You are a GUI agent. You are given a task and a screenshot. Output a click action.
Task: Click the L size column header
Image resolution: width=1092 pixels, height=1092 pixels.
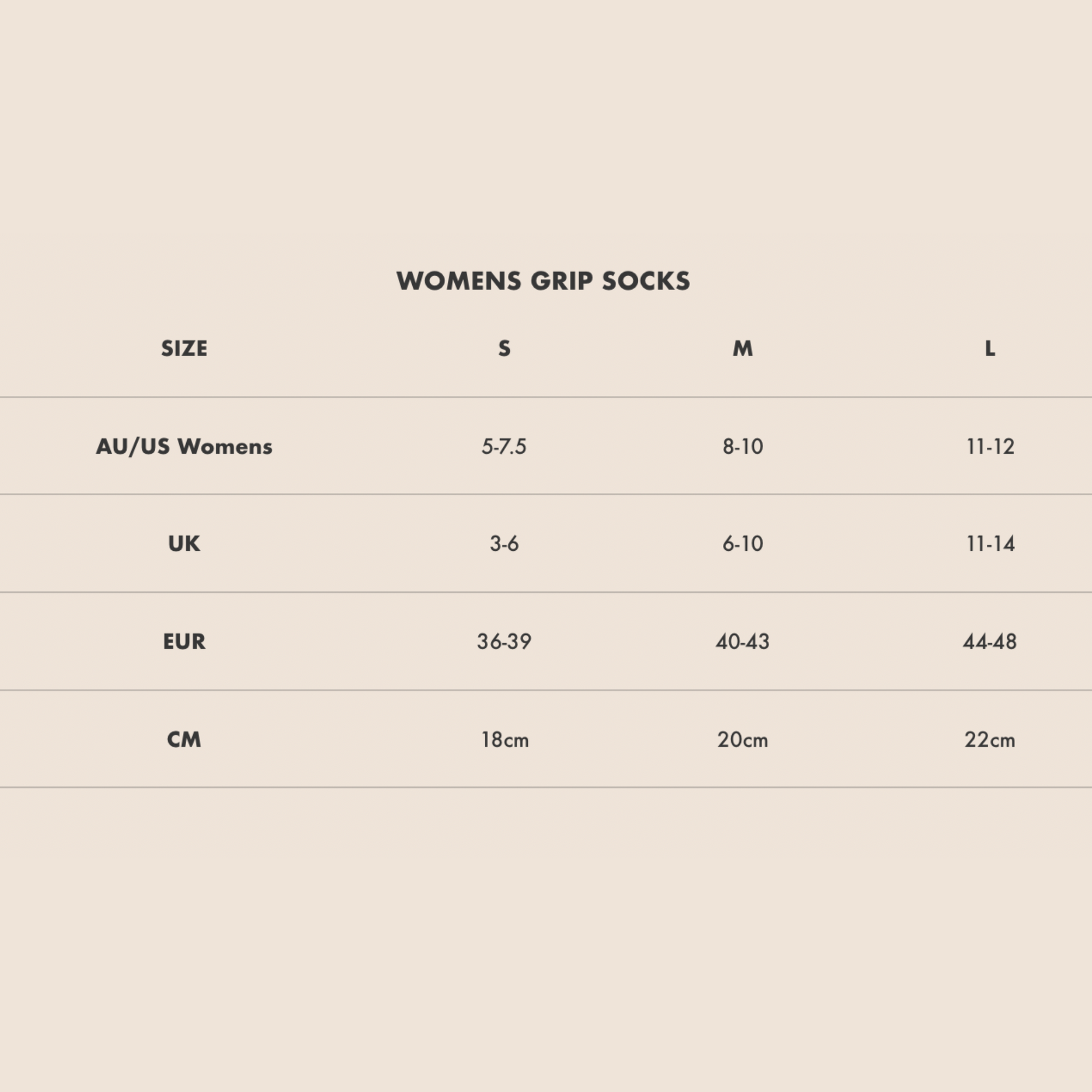click(x=990, y=348)
